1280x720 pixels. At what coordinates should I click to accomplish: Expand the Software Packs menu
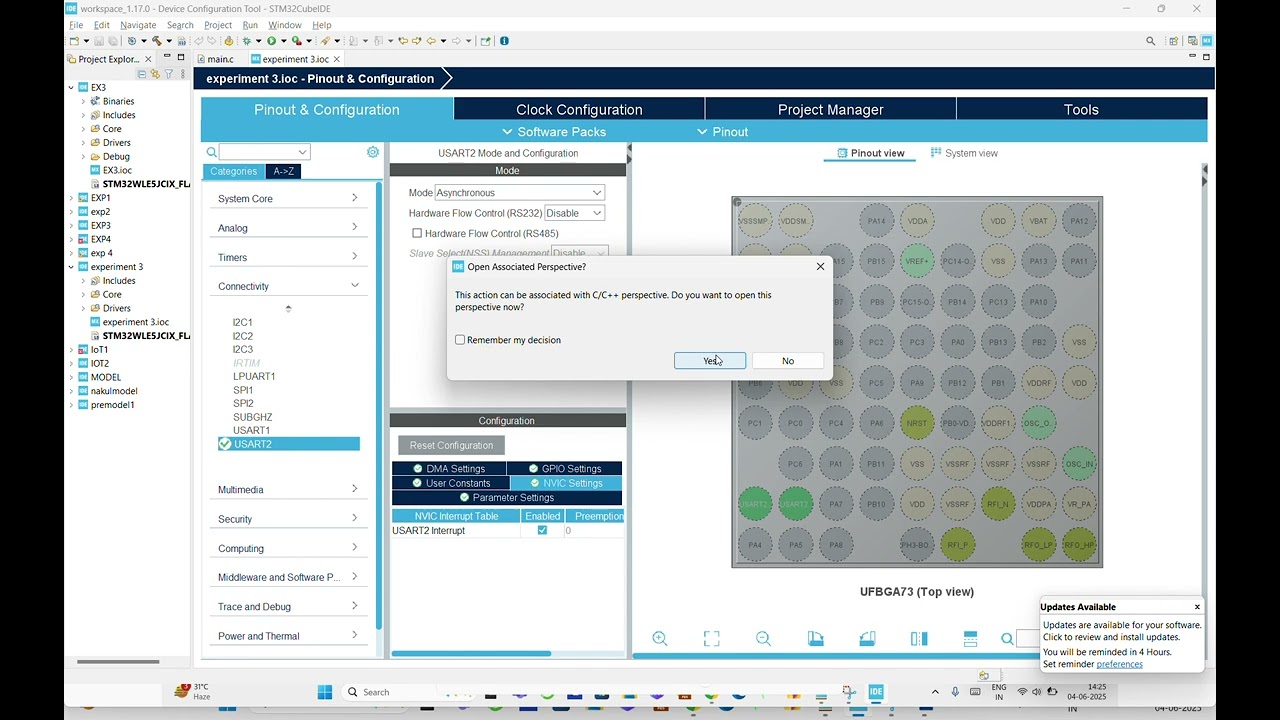(553, 132)
